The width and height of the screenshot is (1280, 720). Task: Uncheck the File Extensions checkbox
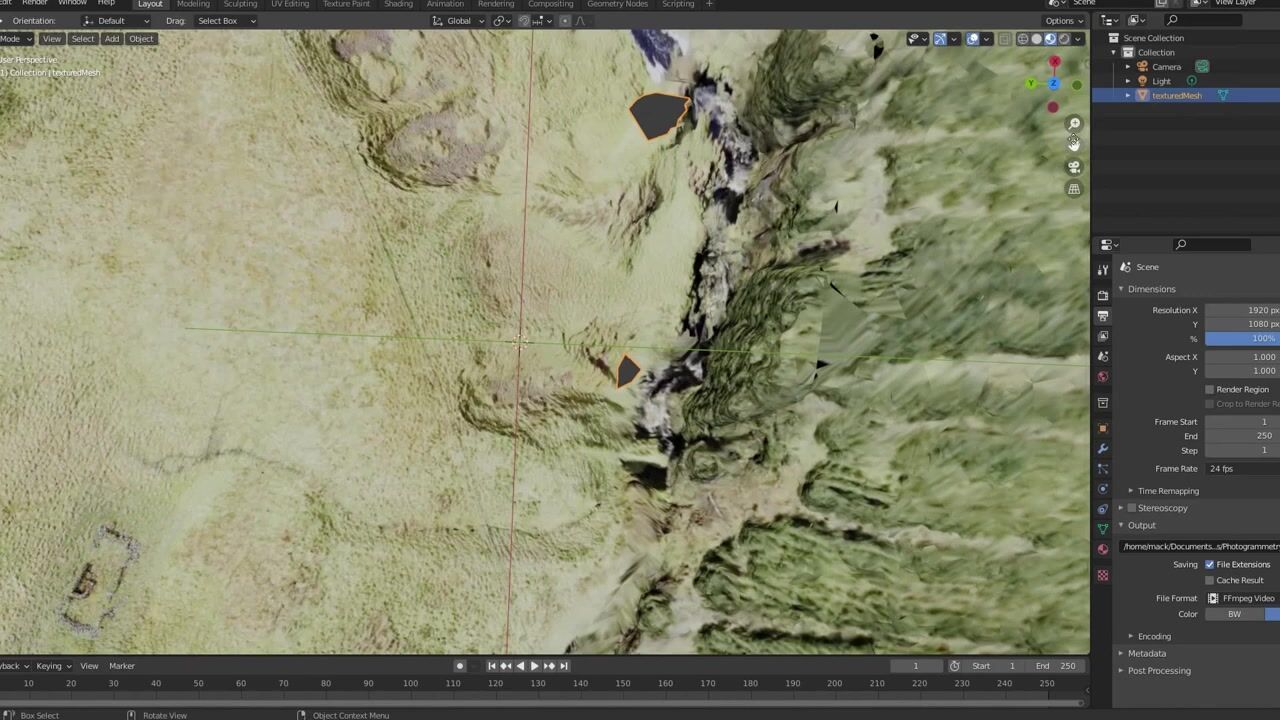(x=1210, y=565)
